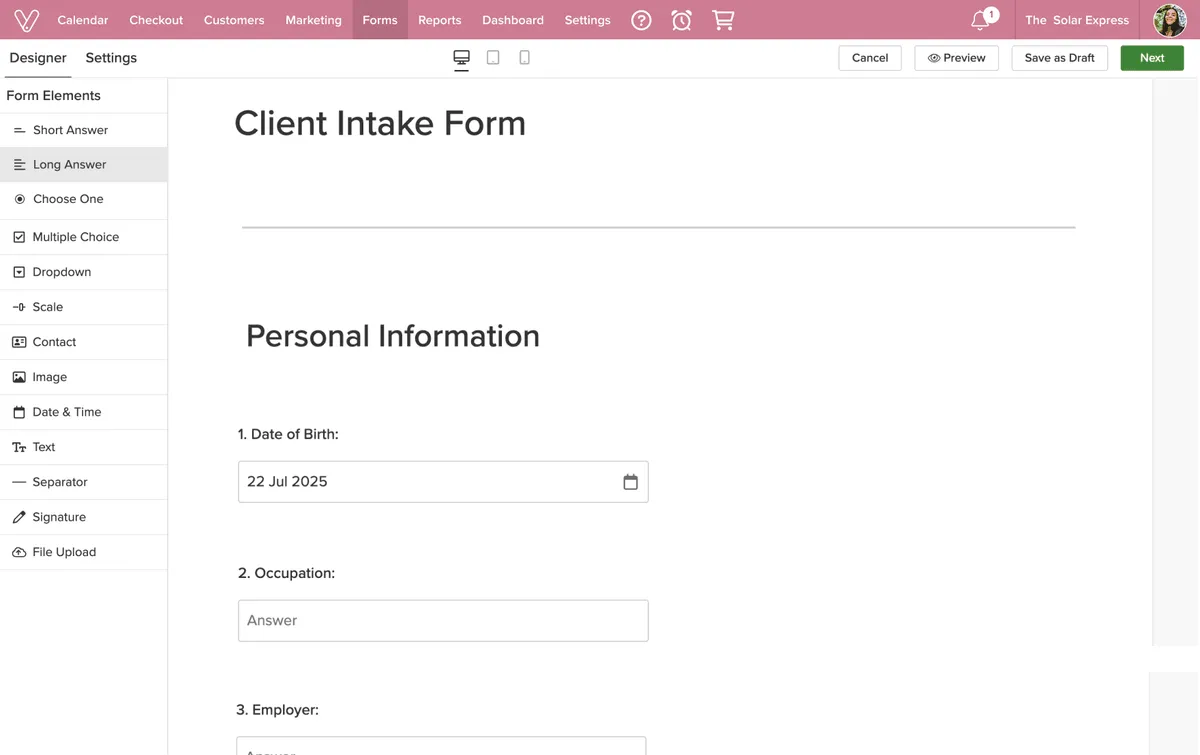The width and height of the screenshot is (1200, 755).
Task: Click Save as Draft button
Action: (x=1059, y=58)
